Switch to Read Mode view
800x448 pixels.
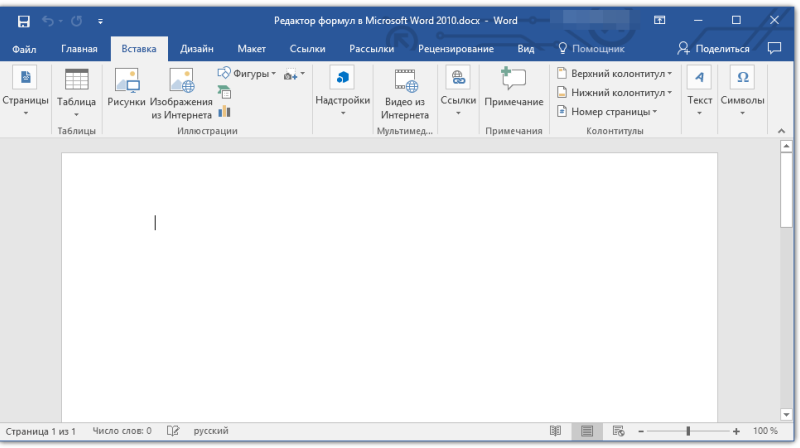click(x=555, y=431)
